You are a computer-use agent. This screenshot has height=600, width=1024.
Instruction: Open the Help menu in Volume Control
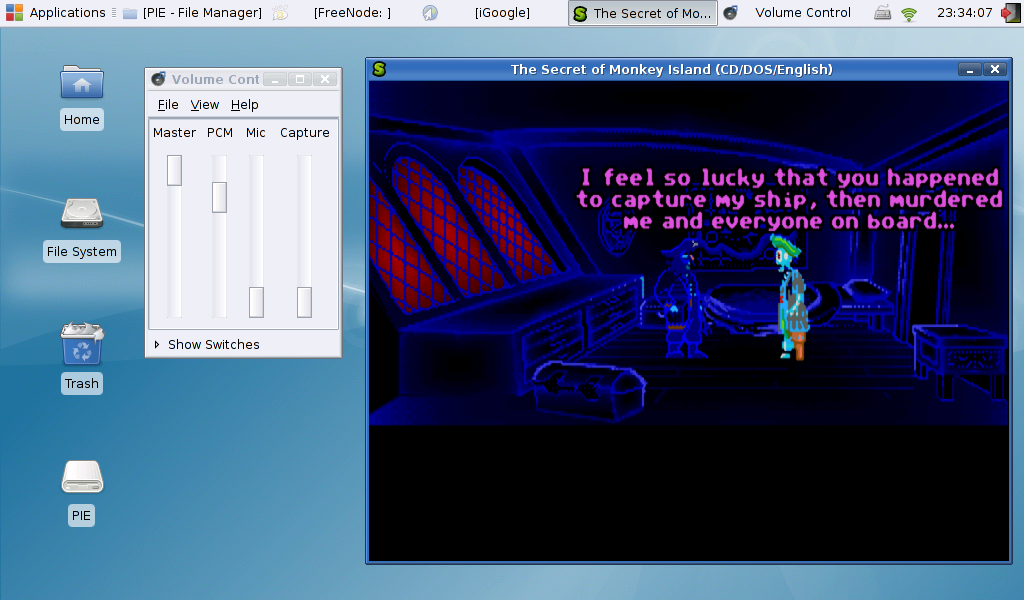pos(244,104)
